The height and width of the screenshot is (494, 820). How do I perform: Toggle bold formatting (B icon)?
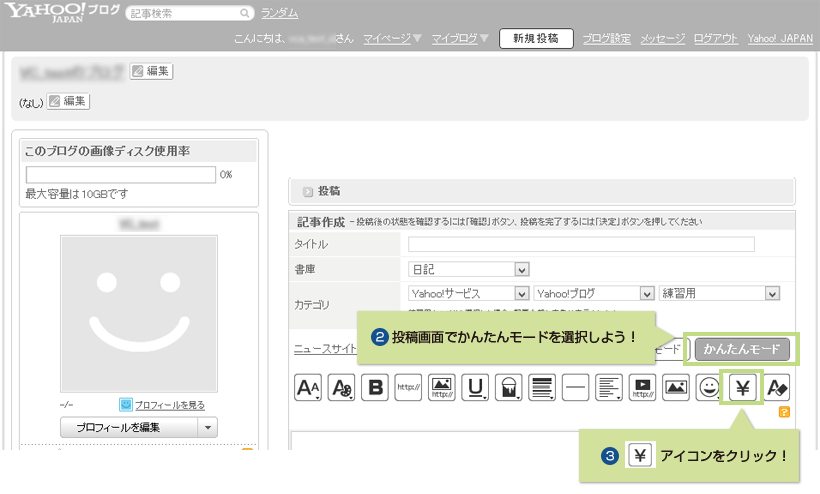click(x=374, y=387)
